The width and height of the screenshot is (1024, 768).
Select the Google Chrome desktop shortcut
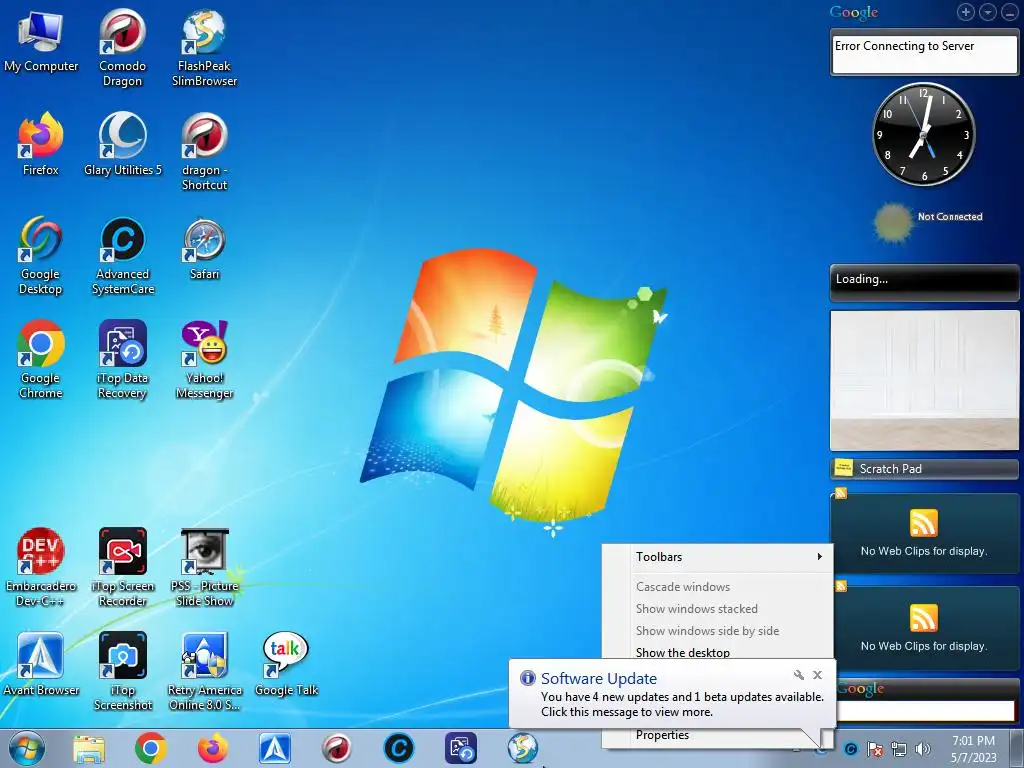click(40, 359)
